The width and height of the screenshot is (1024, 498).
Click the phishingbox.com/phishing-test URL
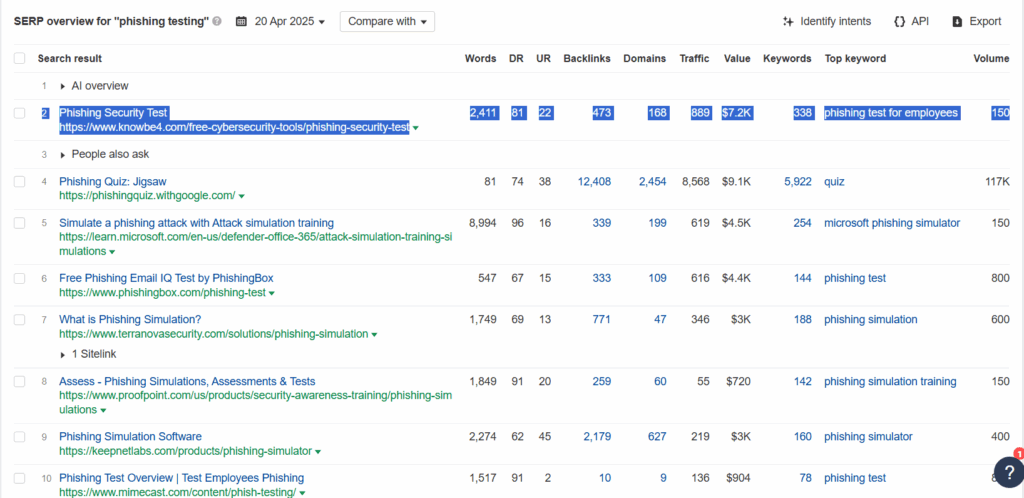point(163,293)
